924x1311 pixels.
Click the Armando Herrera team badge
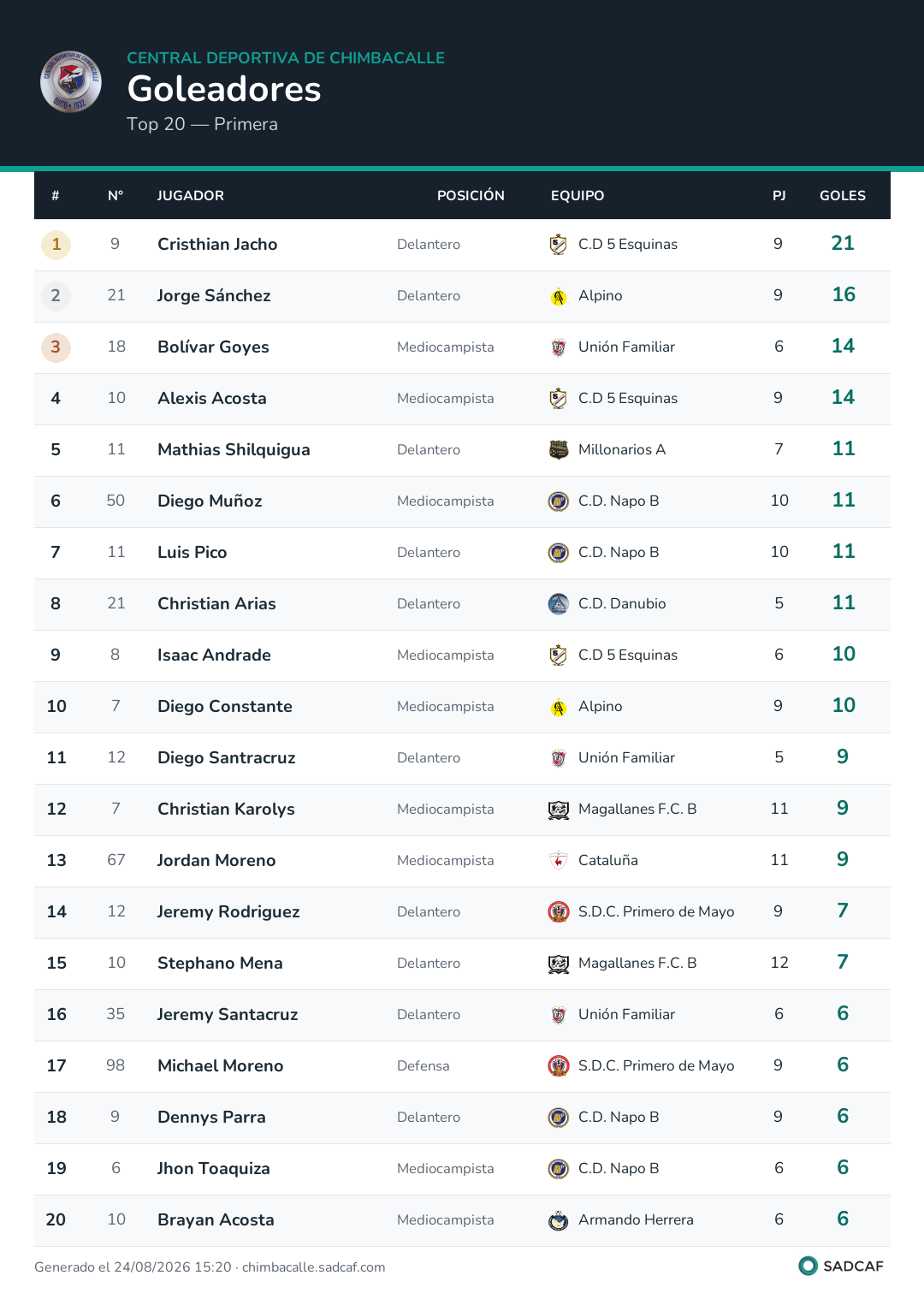click(559, 1220)
